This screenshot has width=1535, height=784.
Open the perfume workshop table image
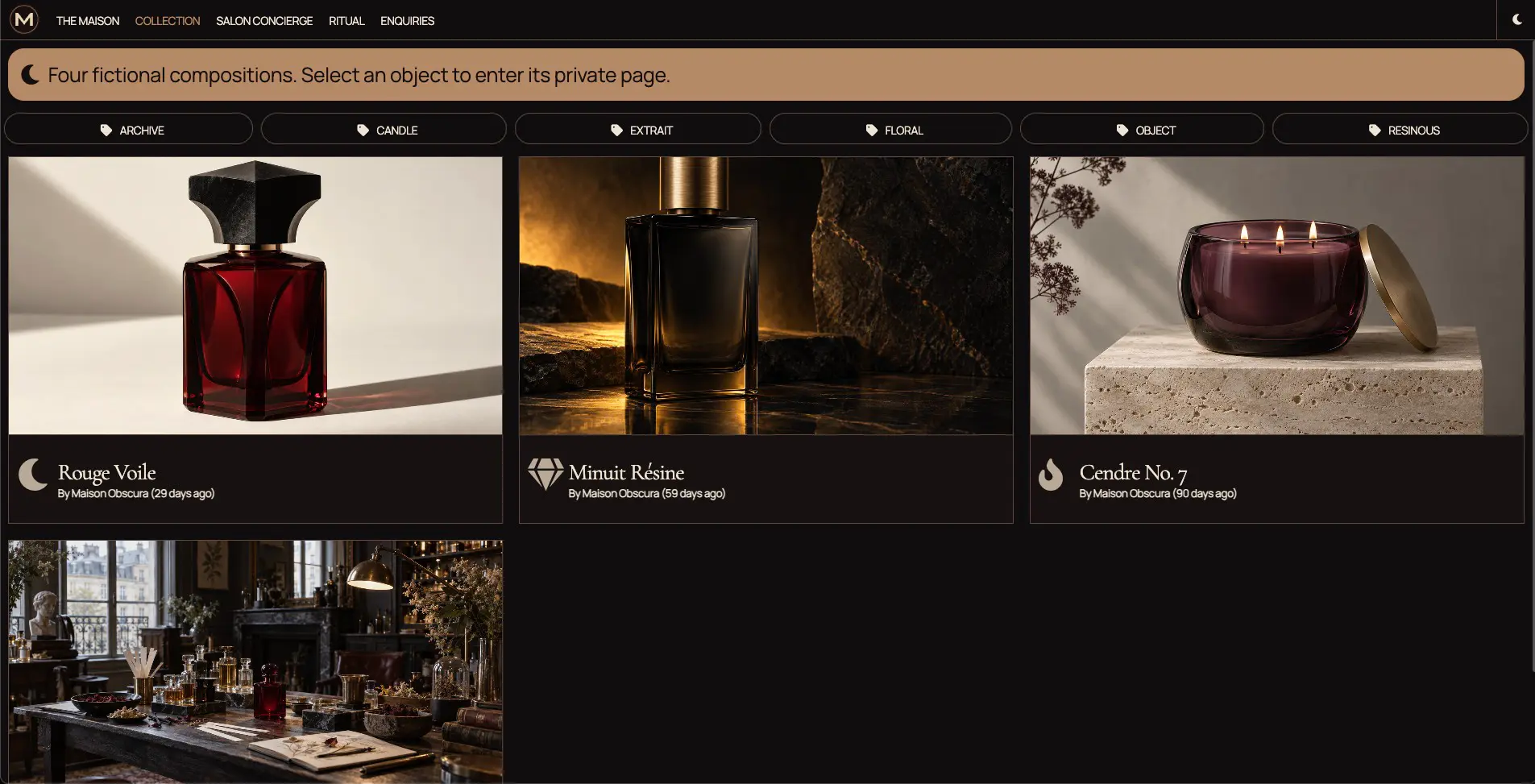point(255,662)
